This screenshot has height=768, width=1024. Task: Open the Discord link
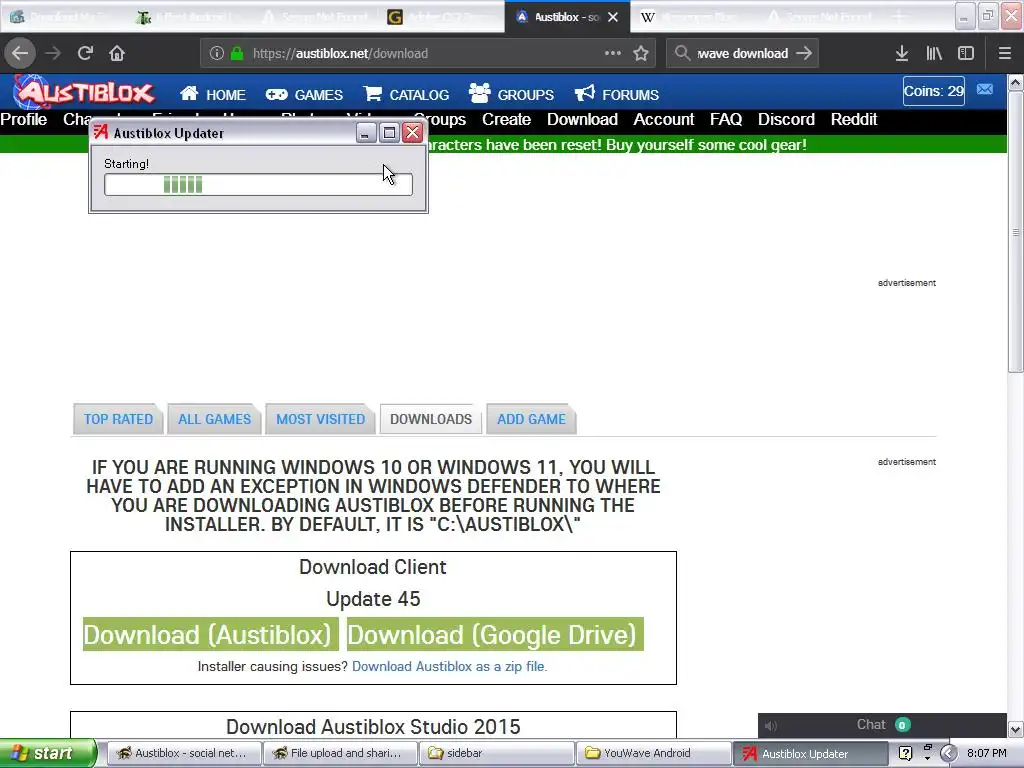(x=786, y=120)
